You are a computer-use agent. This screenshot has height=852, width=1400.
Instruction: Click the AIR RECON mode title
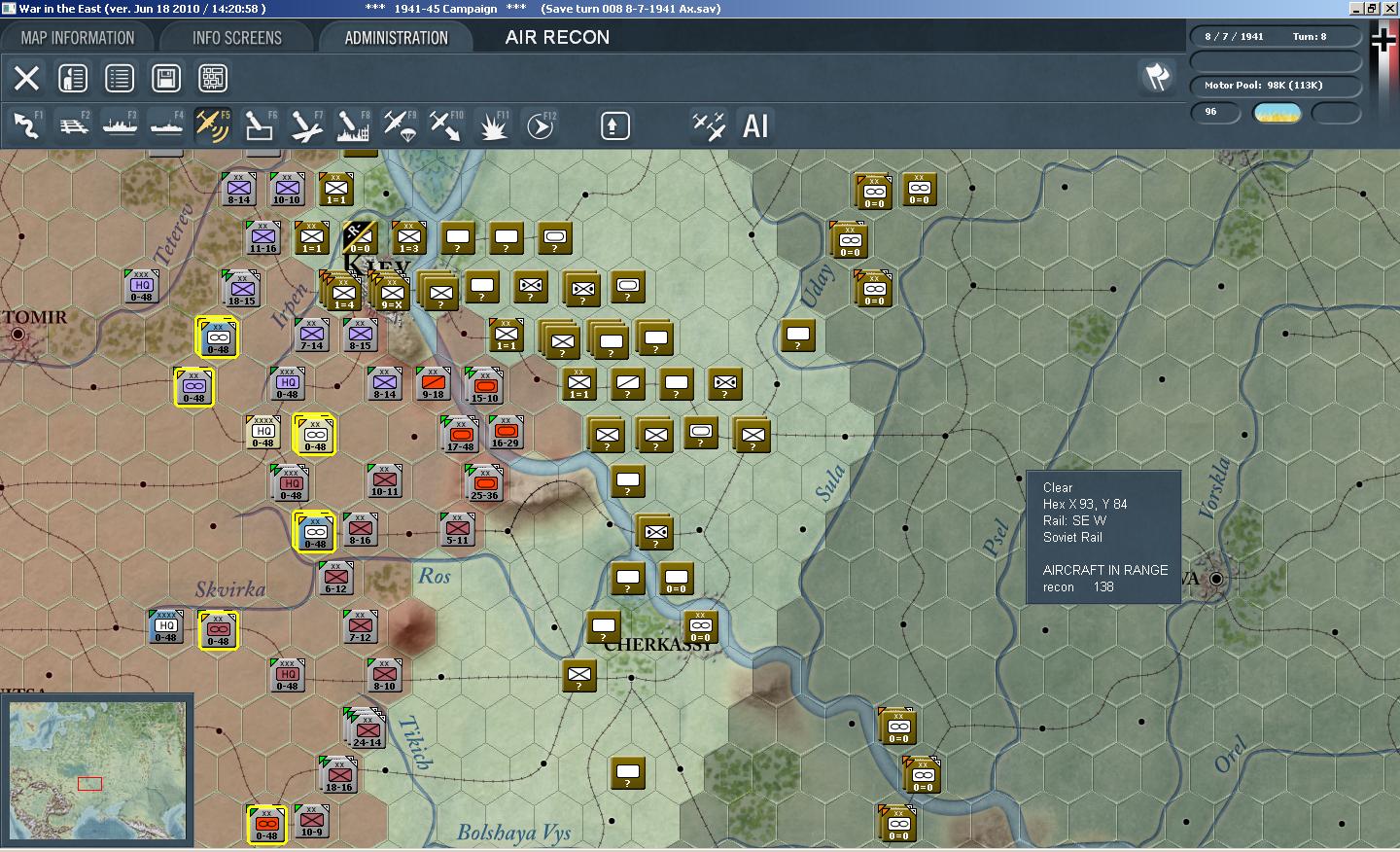(x=557, y=37)
